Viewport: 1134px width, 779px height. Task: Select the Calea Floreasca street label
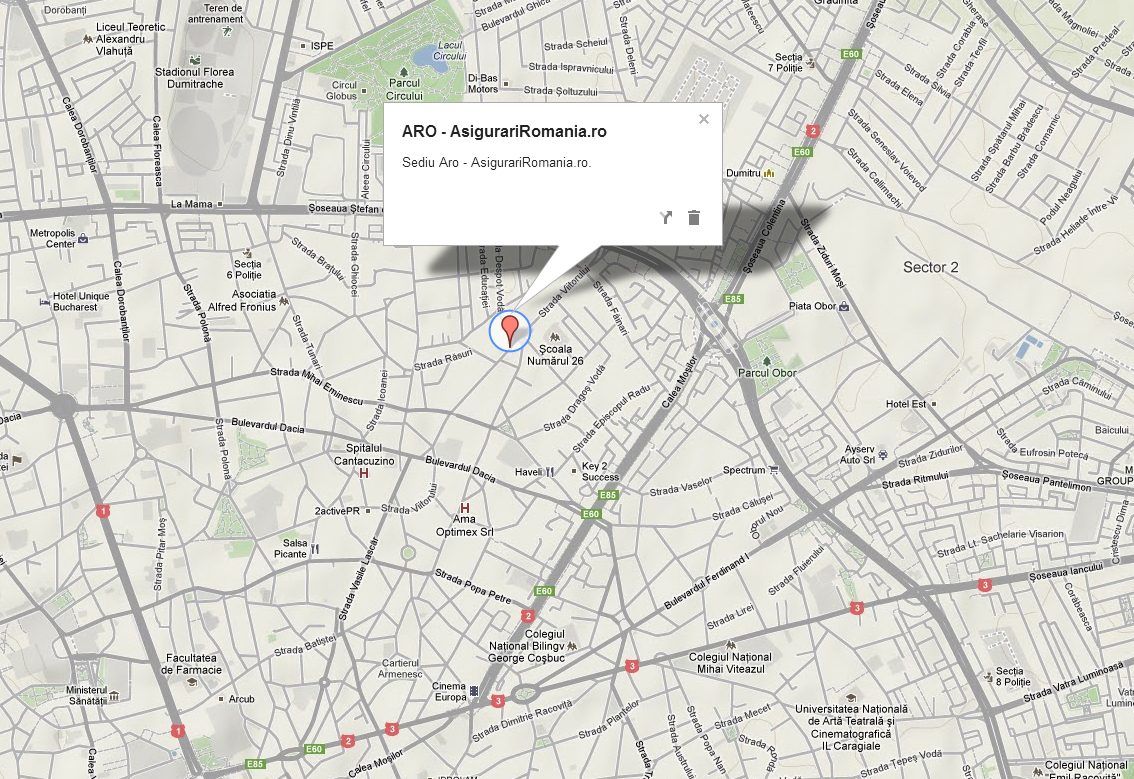[156, 150]
